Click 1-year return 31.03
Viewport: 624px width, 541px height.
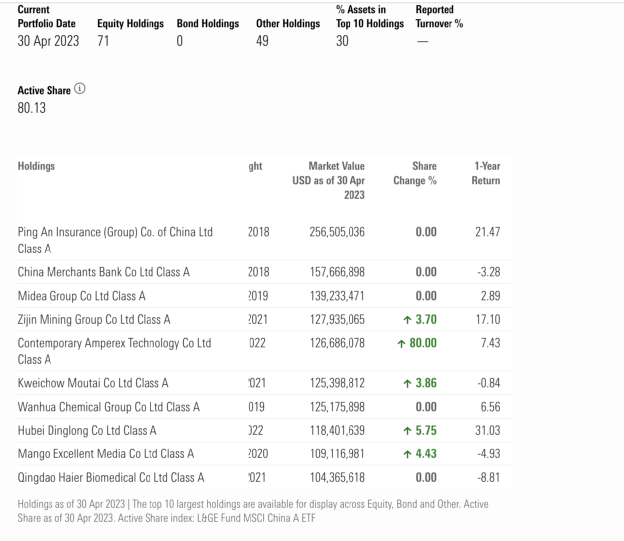click(488, 430)
